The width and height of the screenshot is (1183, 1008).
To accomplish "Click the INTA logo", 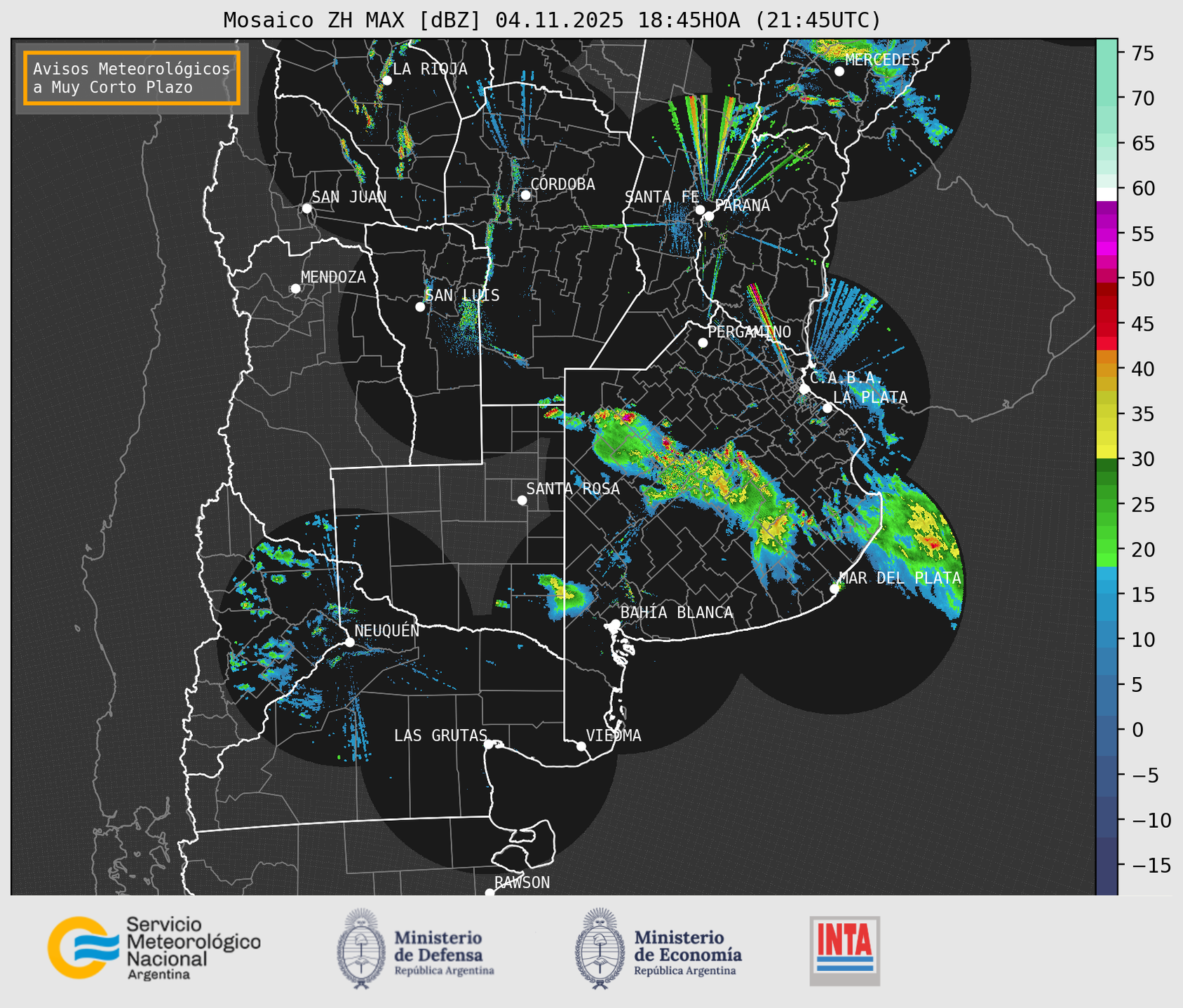I will [x=844, y=951].
